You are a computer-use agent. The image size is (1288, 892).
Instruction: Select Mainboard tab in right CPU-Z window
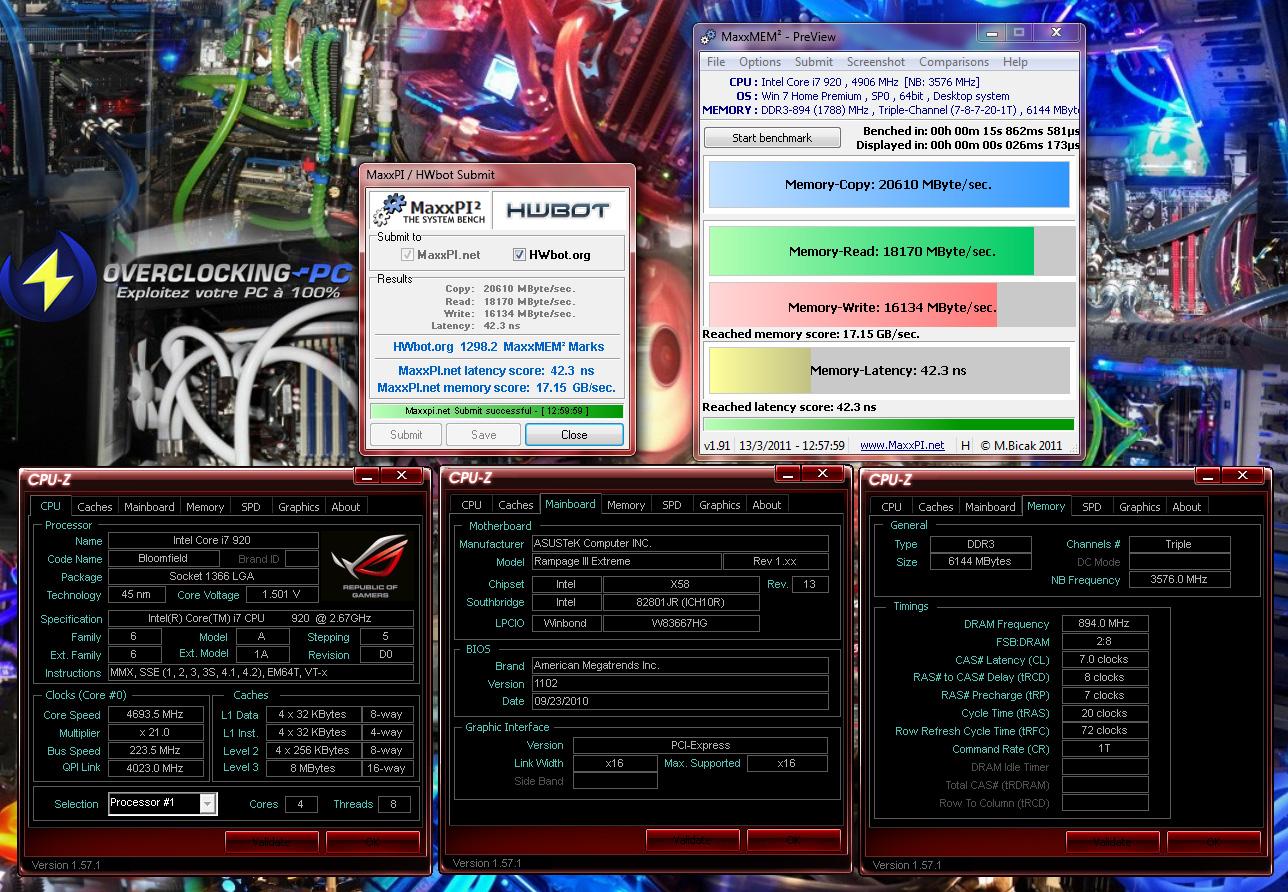coord(990,507)
